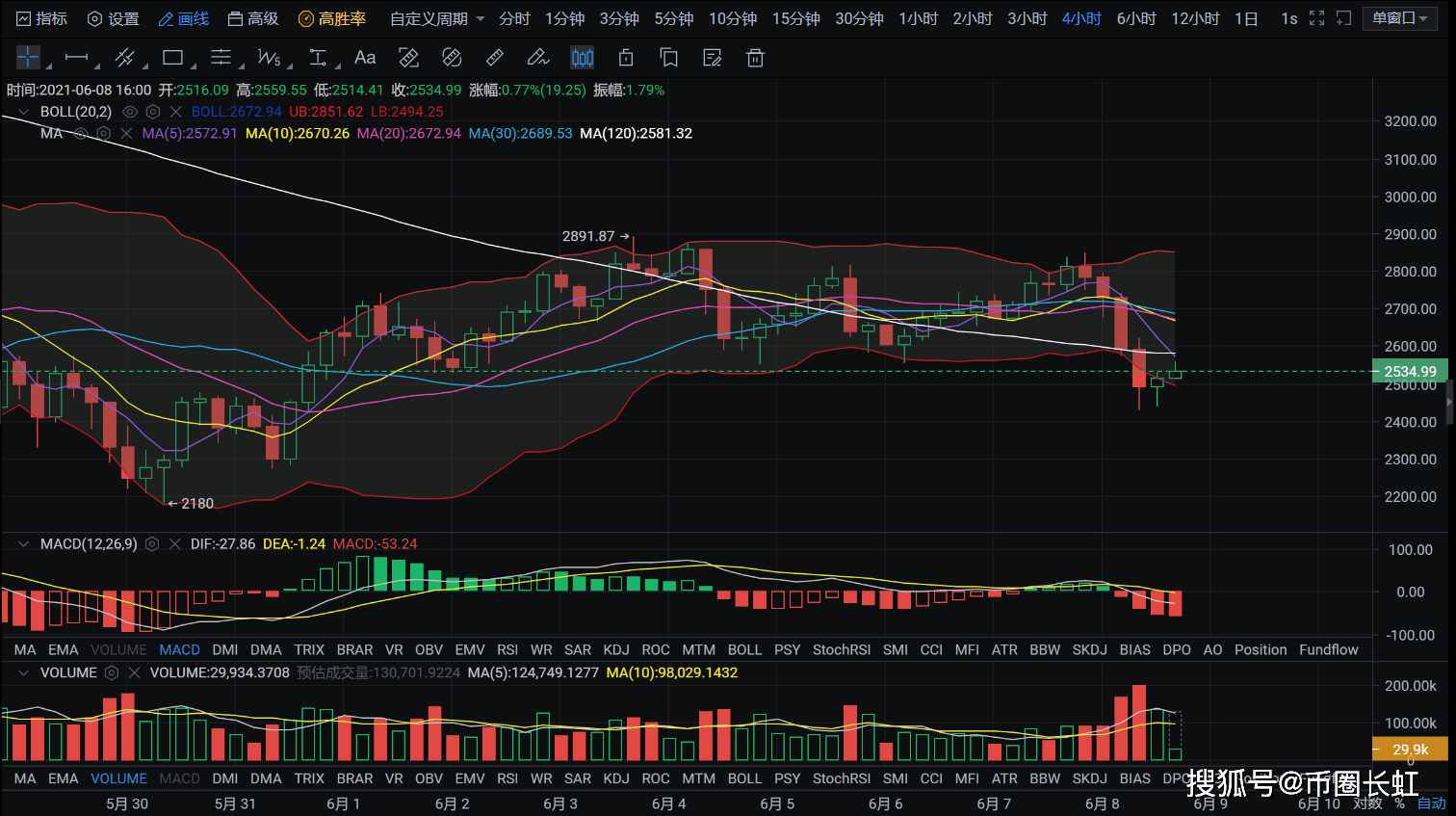The image size is (1456, 816).
Task: Open the edit notes icon
Action: point(713,58)
